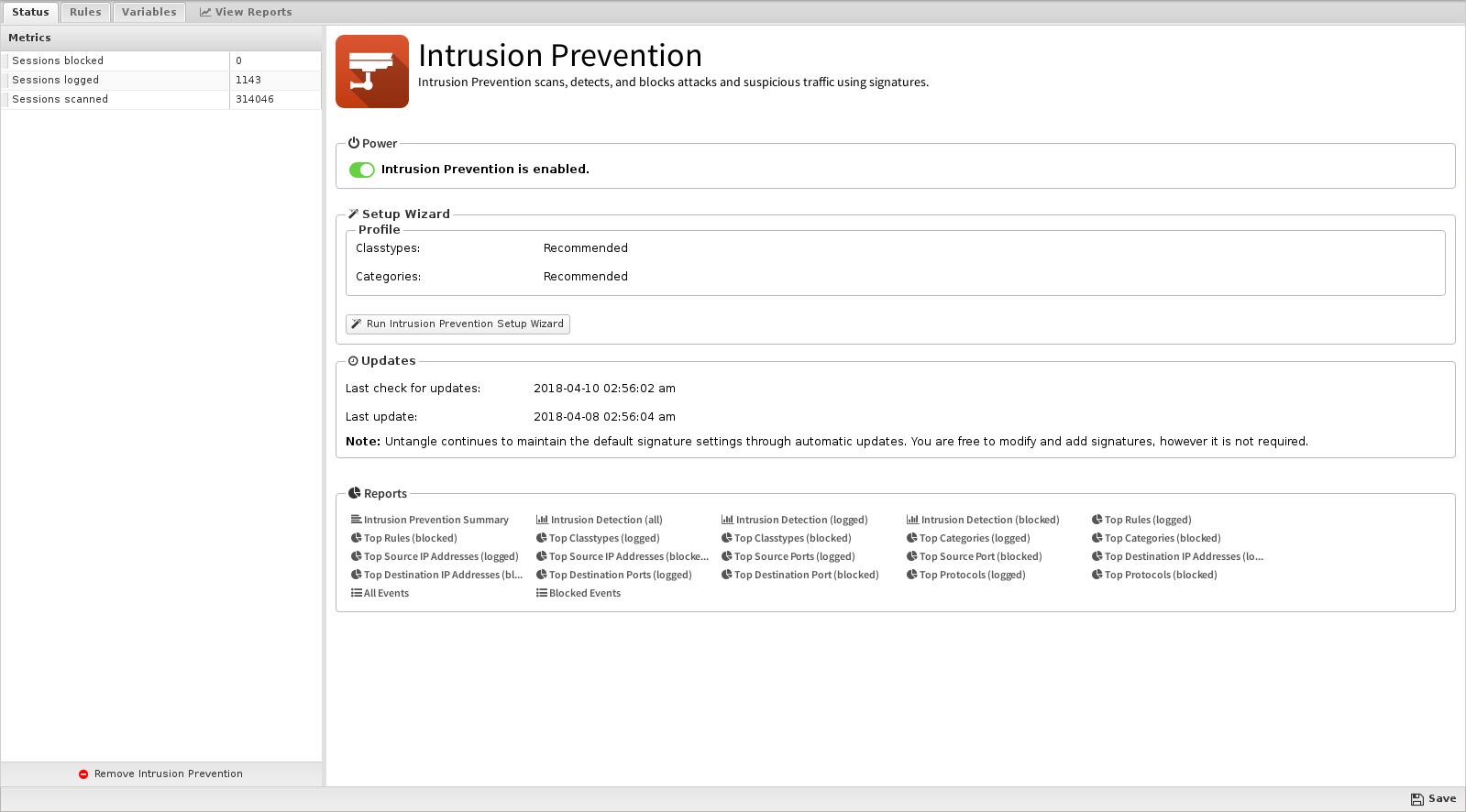
Task: Click the 314046 sessions scanned value
Action: [255, 99]
